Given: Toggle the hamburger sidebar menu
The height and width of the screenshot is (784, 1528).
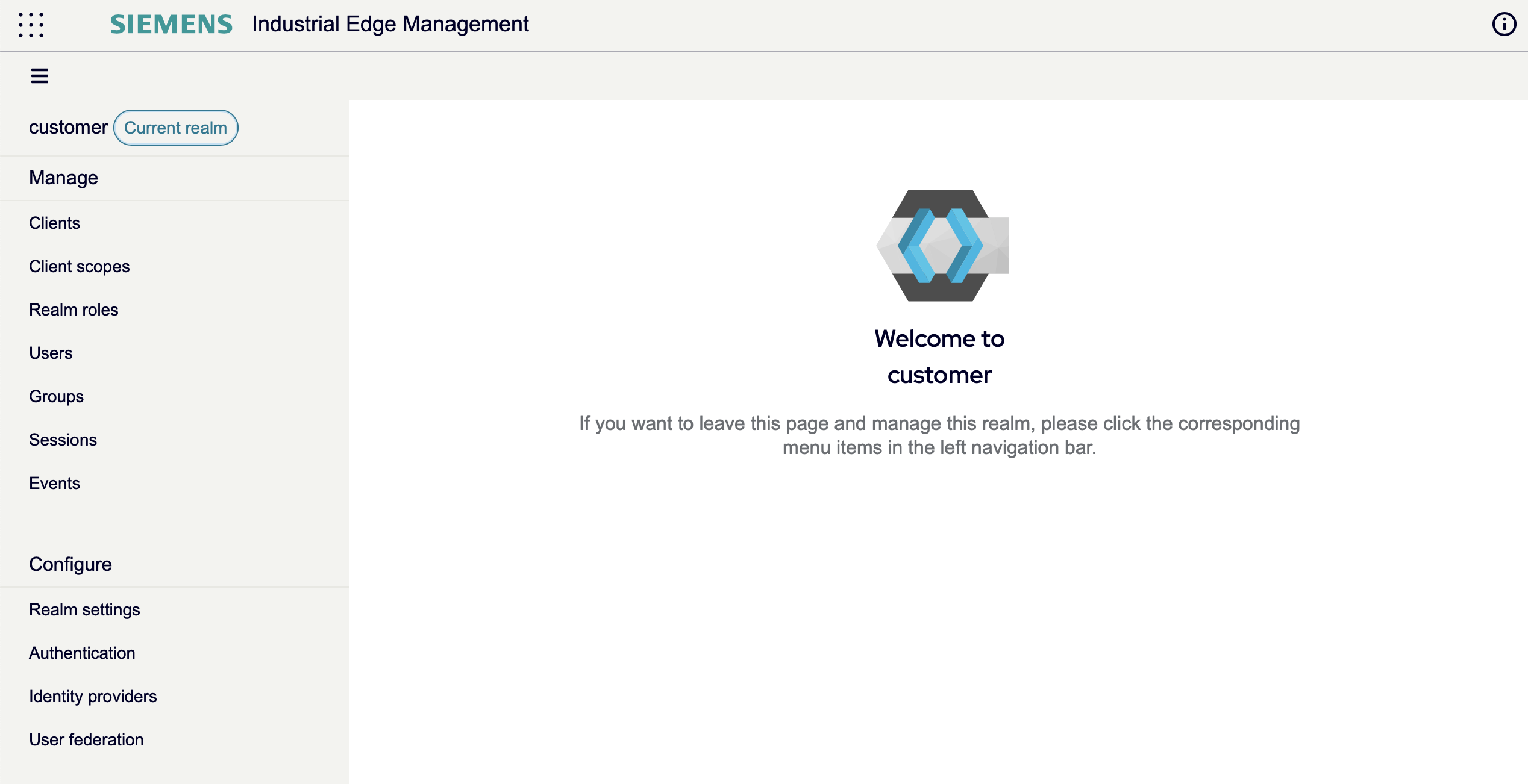Looking at the screenshot, I should point(40,76).
